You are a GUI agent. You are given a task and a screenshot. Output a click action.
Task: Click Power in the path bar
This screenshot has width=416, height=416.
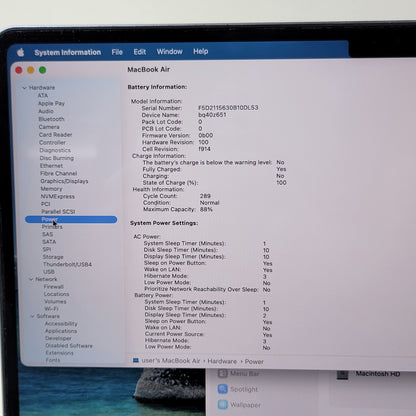[254, 362]
